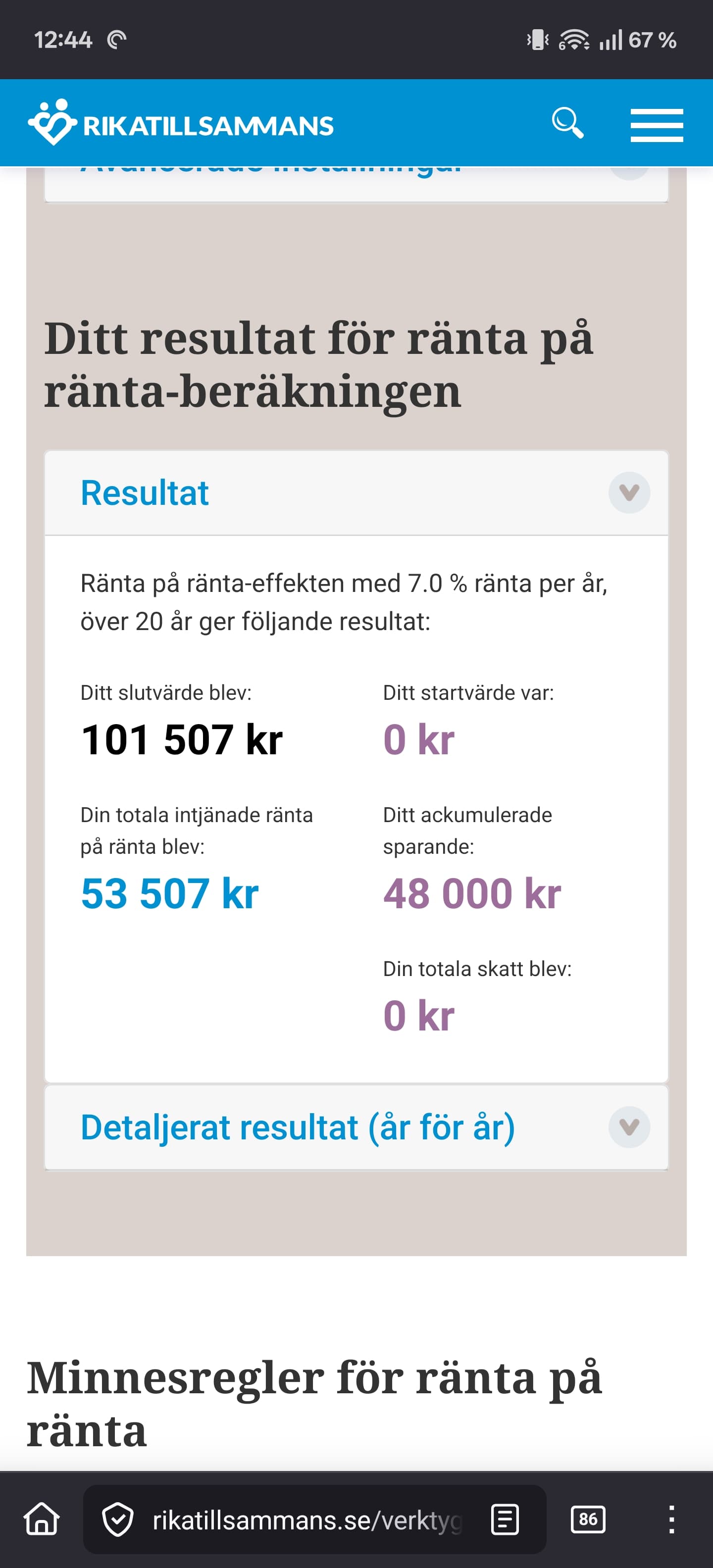This screenshot has height=1568, width=713.
Task: Tap the shield site security icon
Action: point(117,1519)
